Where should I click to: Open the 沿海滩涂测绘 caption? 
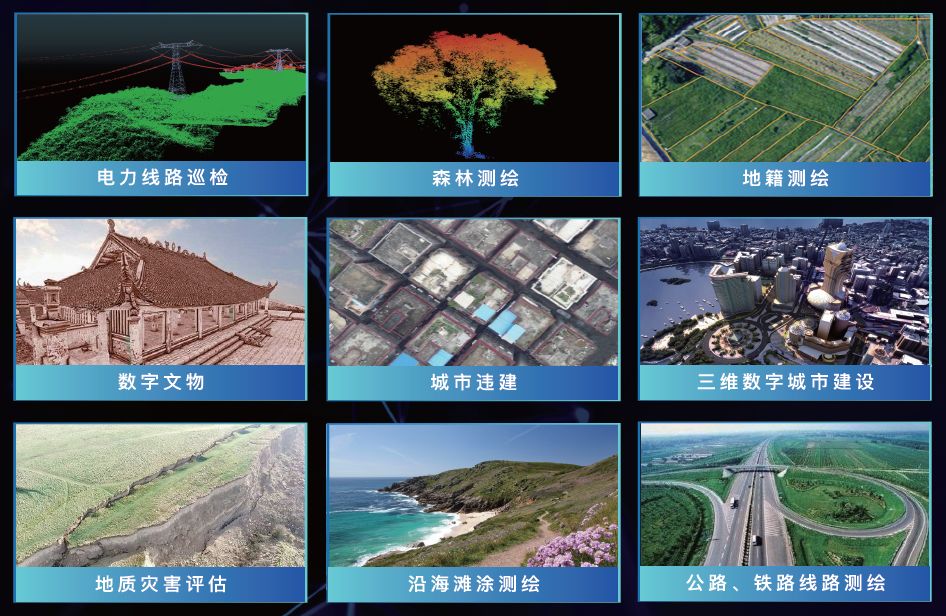tap(473, 583)
